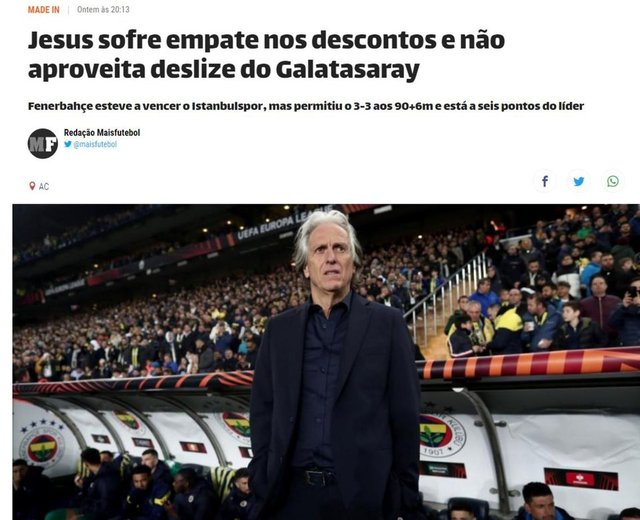
Task: Open the @maisfutebol Twitter handle link
Action: pyautogui.click(x=95, y=144)
